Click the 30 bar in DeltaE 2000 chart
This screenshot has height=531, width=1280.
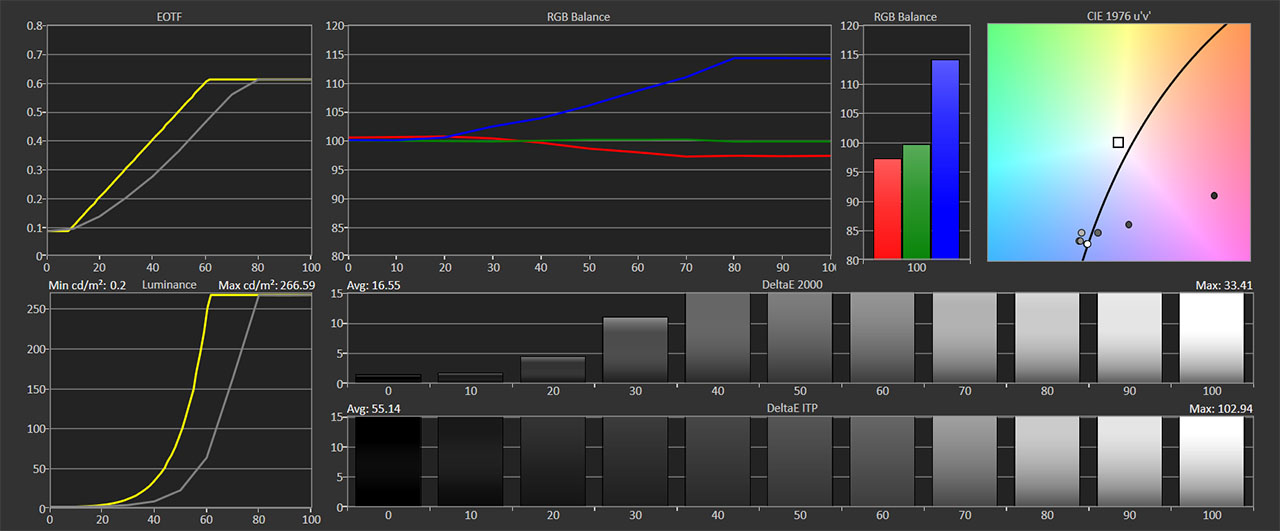tap(635, 349)
